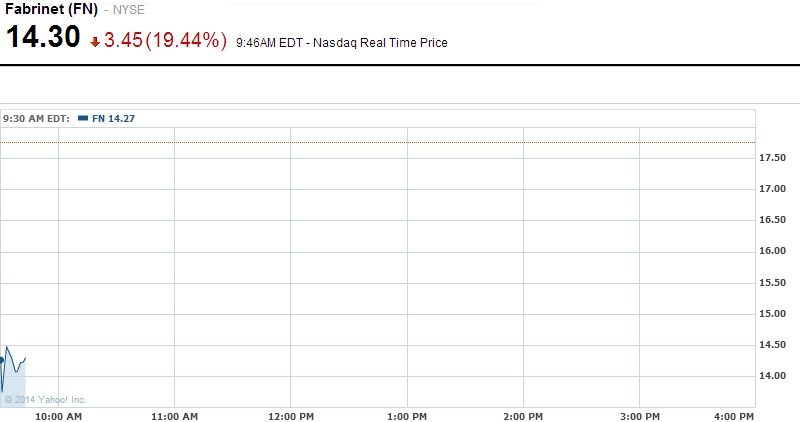Viewport: 800px width, 422px height.
Task: Click the 17.50 price axis label
Action: (775, 158)
